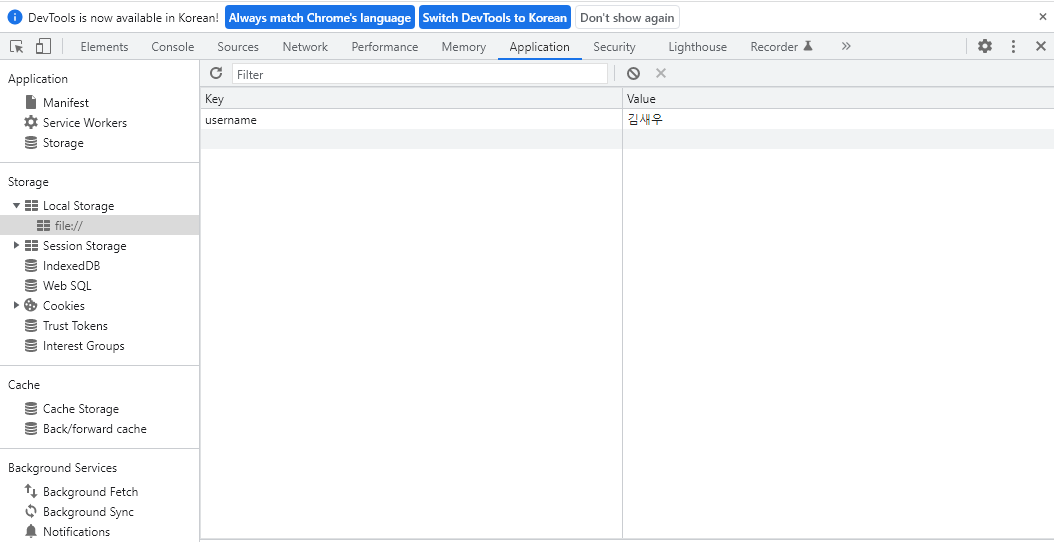Open the Security tab

point(614,46)
